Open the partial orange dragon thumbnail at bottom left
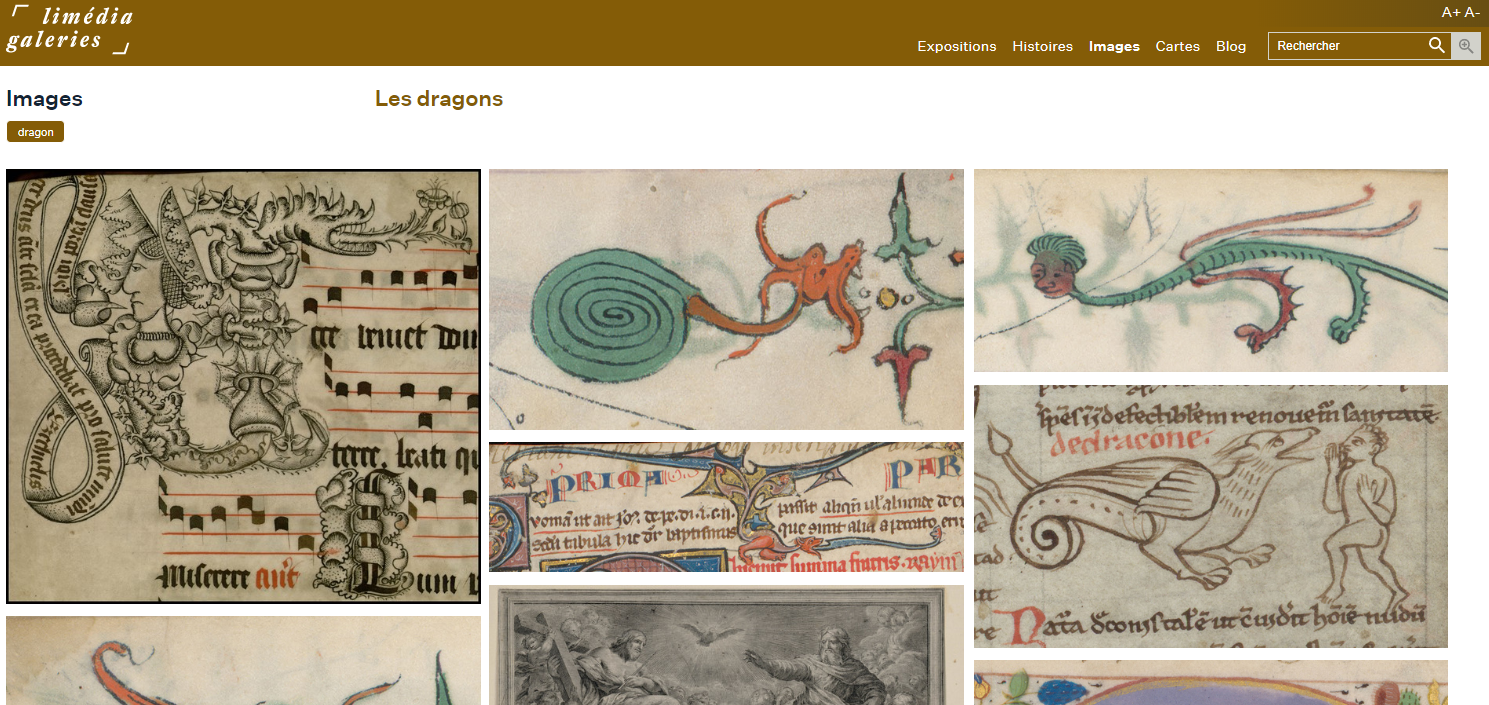Viewport: 1489px width, 705px height. [x=243, y=661]
